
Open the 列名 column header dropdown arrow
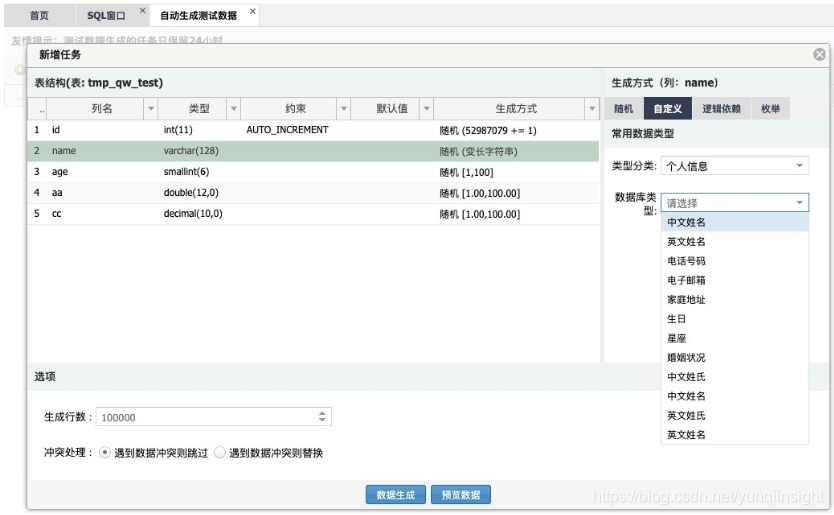(151, 109)
